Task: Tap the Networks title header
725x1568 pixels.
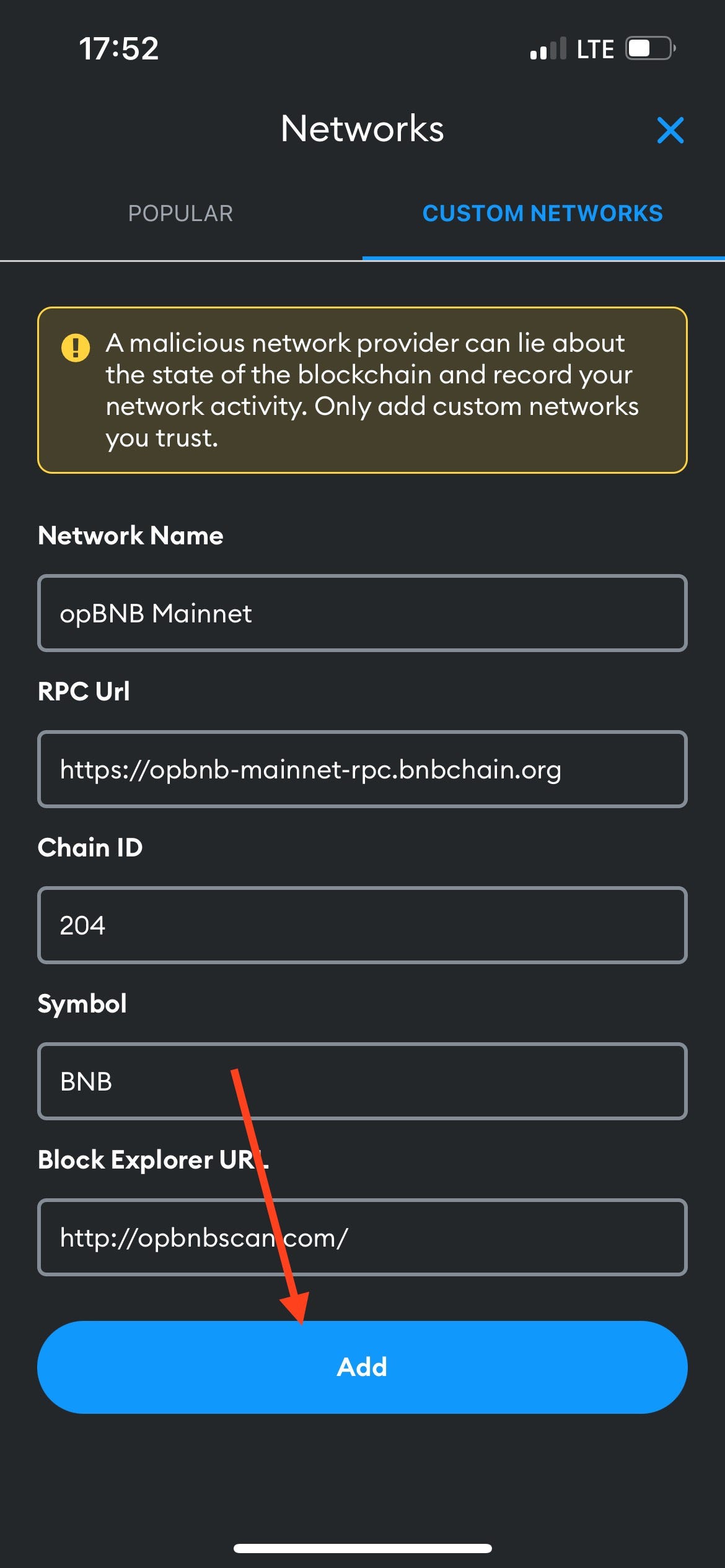Action: click(362, 129)
